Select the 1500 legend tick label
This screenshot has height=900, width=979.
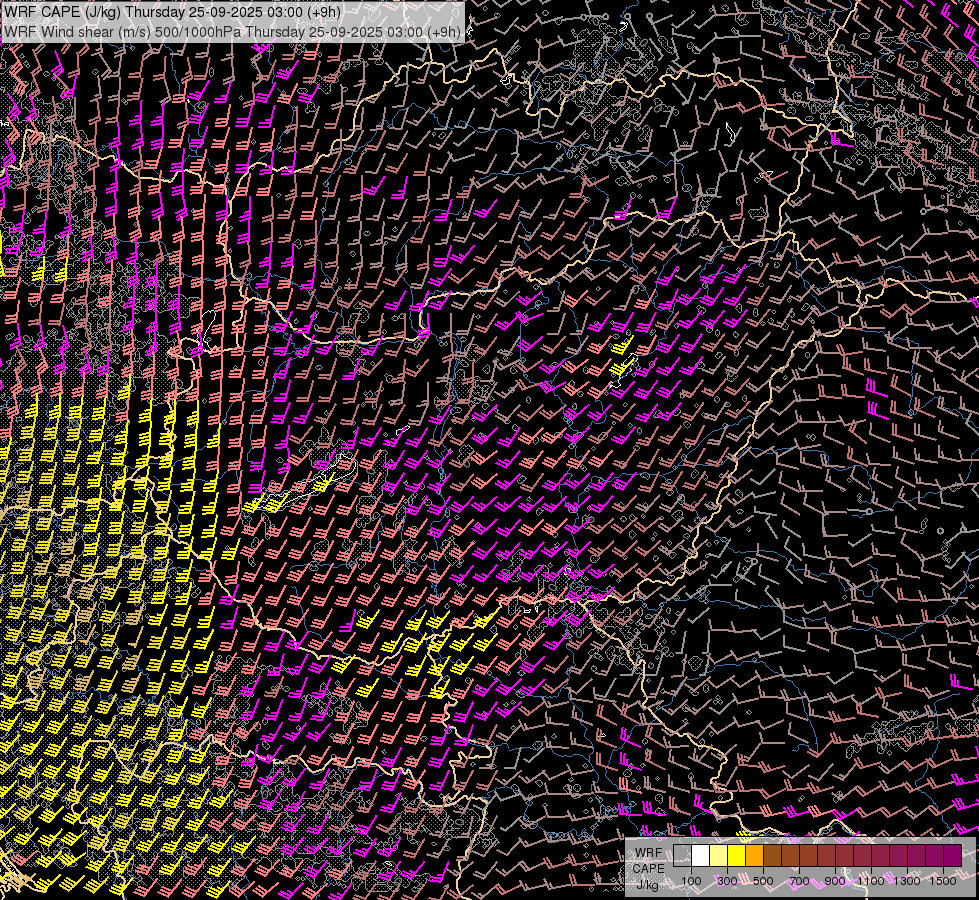click(943, 881)
